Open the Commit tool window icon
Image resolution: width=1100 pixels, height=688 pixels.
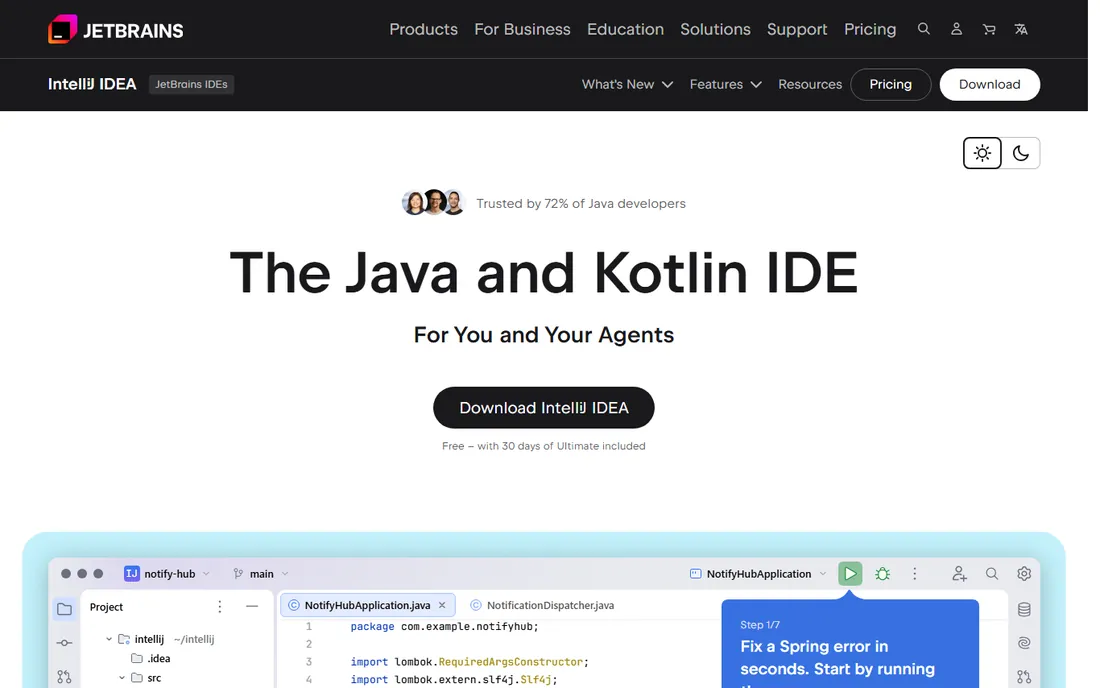(65, 642)
